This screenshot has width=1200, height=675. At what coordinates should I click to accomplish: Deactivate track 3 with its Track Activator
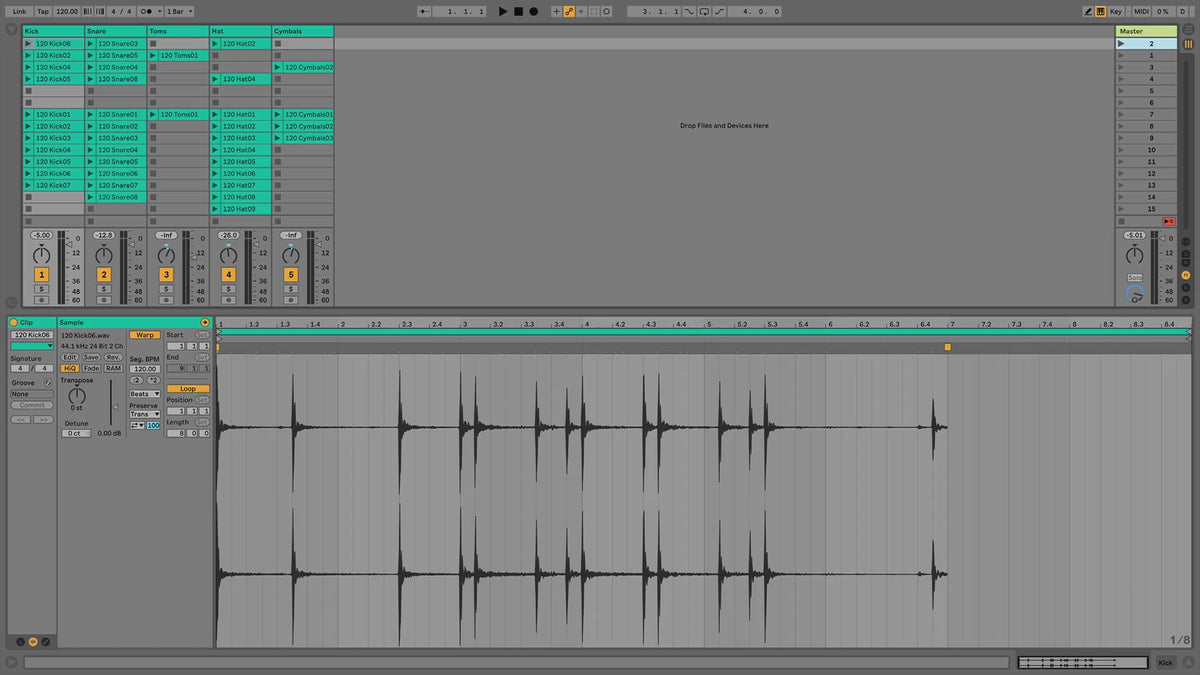166,274
